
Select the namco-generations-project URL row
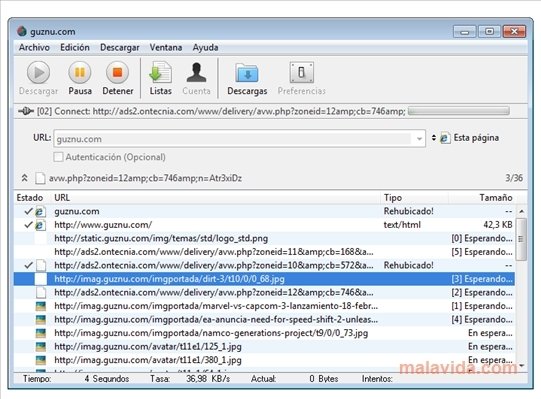point(265,333)
